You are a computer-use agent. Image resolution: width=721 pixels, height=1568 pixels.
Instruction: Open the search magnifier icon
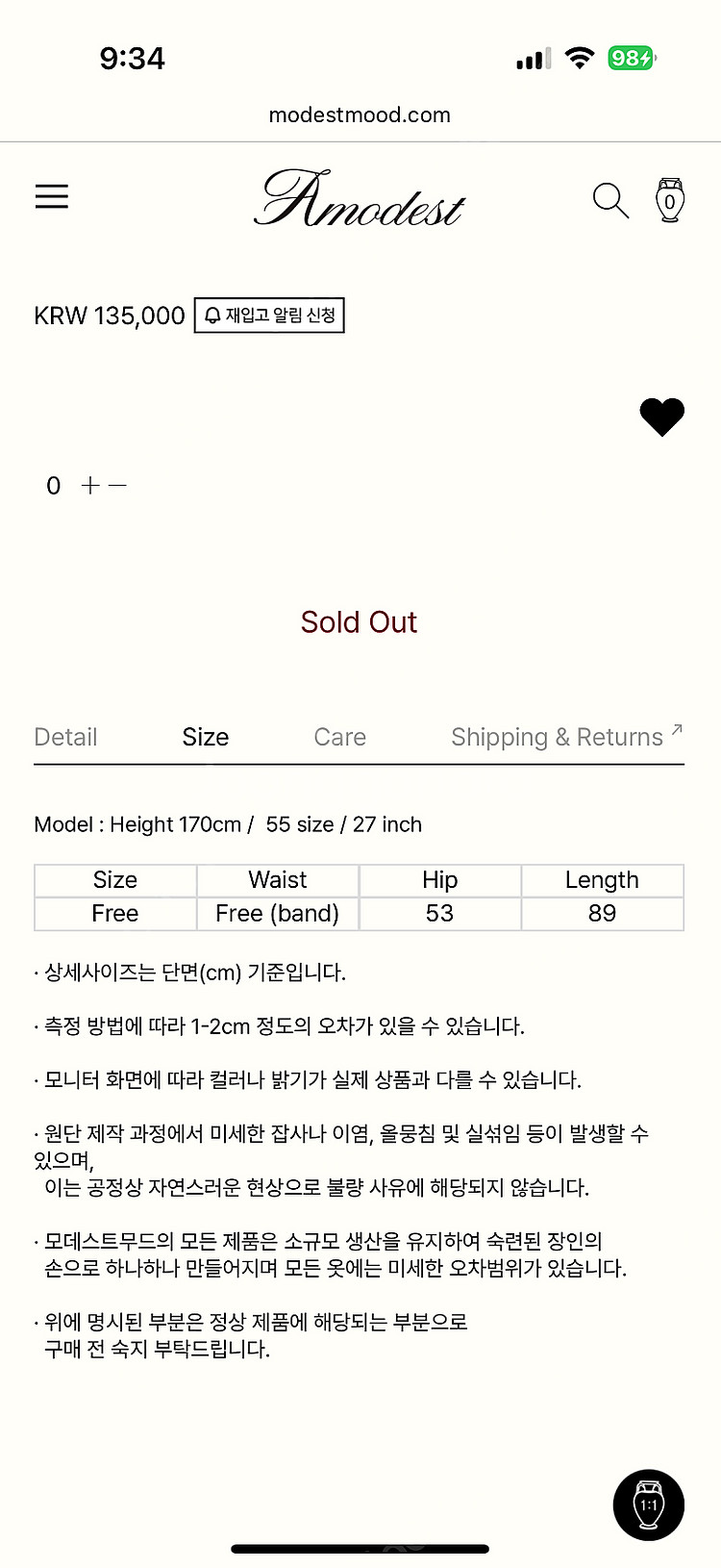click(609, 200)
